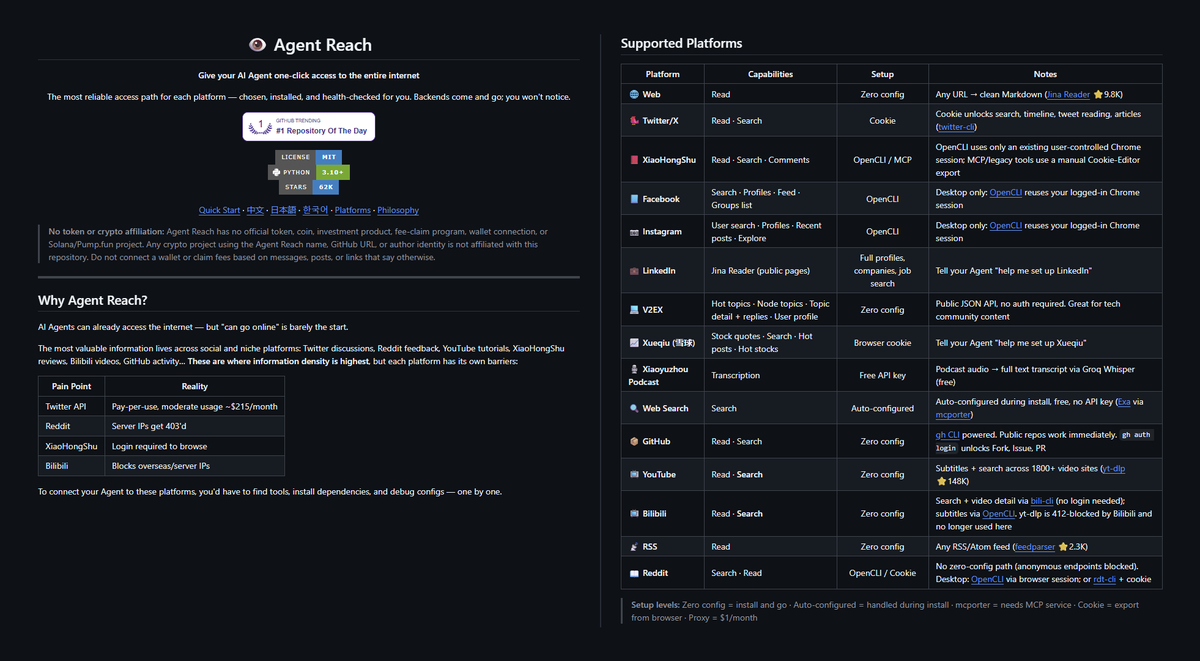Click the TV icon beside YouTube
The width and height of the screenshot is (1200, 661).
pyautogui.click(x=634, y=474)
